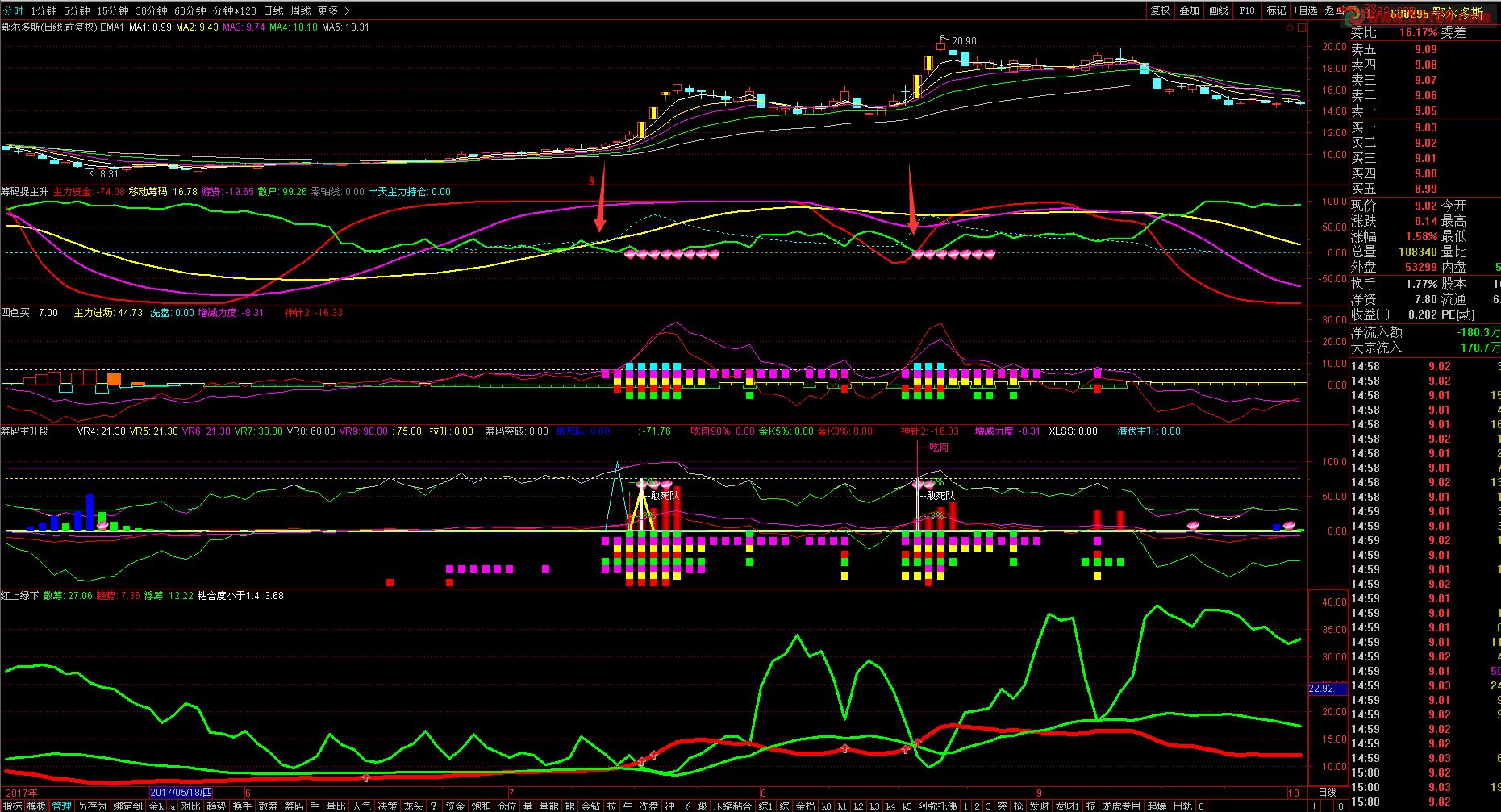Select the 金钻 indicator
The width and height of the screenshot is (1501, 812).
click(590, 806)
